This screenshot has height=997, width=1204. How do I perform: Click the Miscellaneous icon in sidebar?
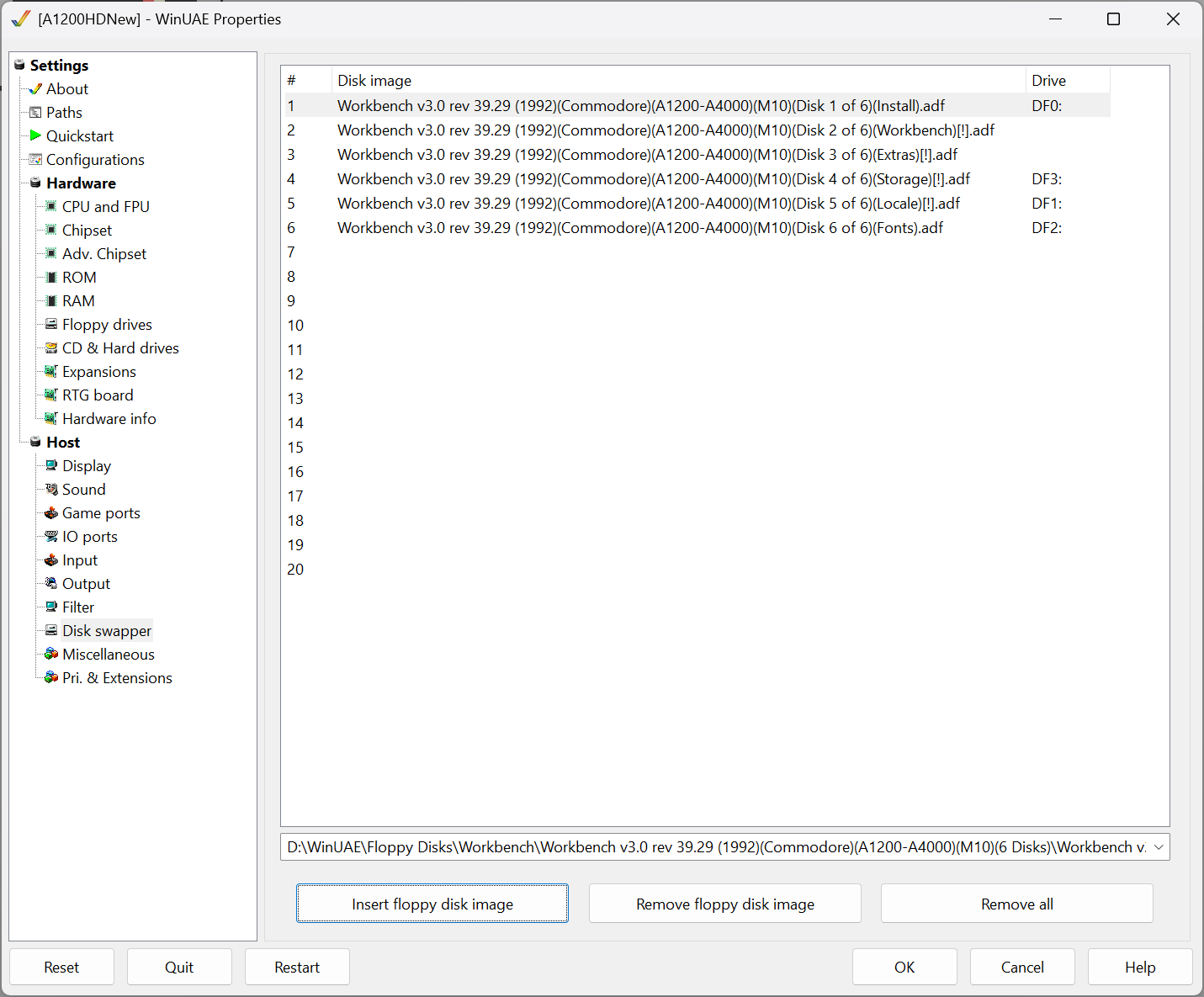(51, 654)
